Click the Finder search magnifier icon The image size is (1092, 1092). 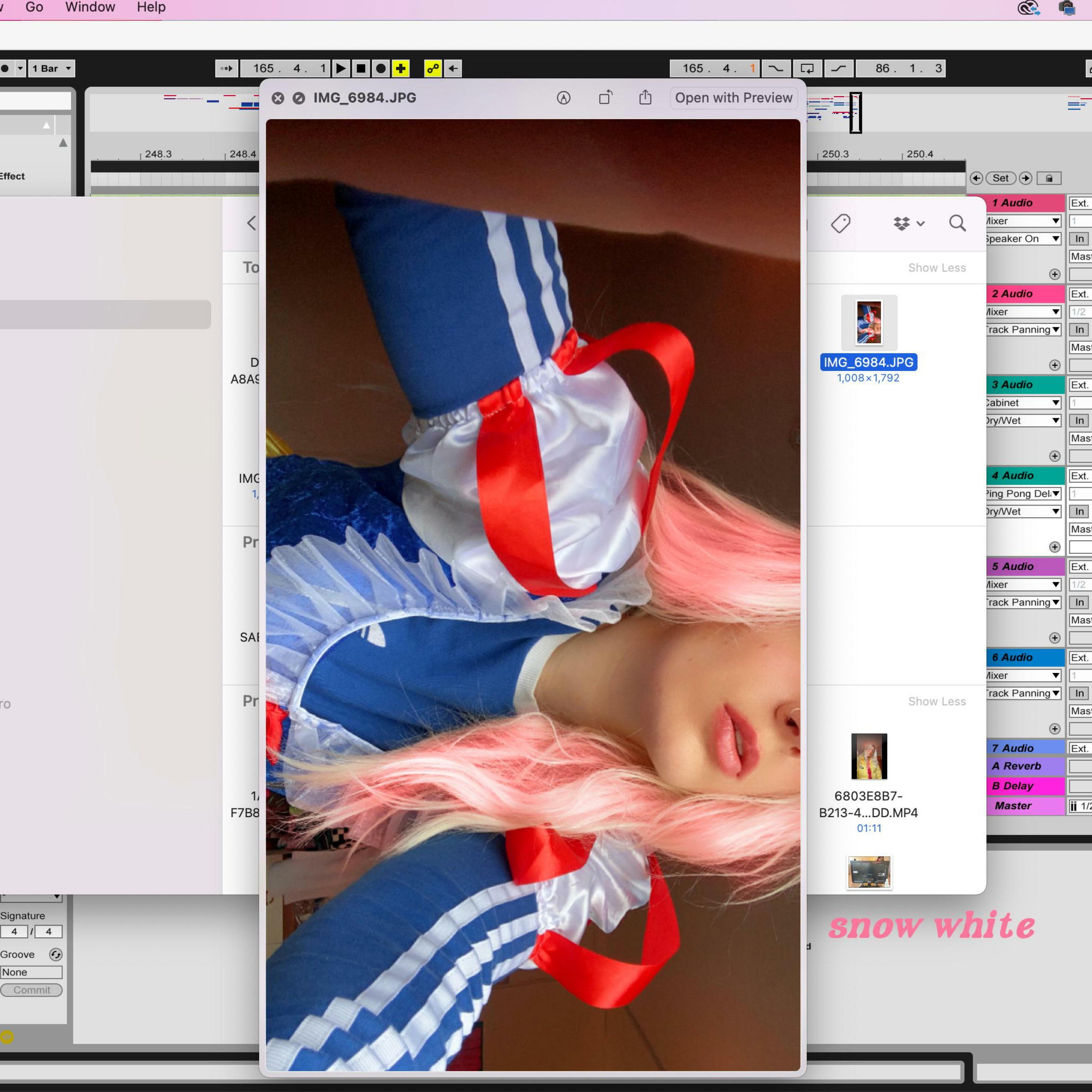point(957,223)
